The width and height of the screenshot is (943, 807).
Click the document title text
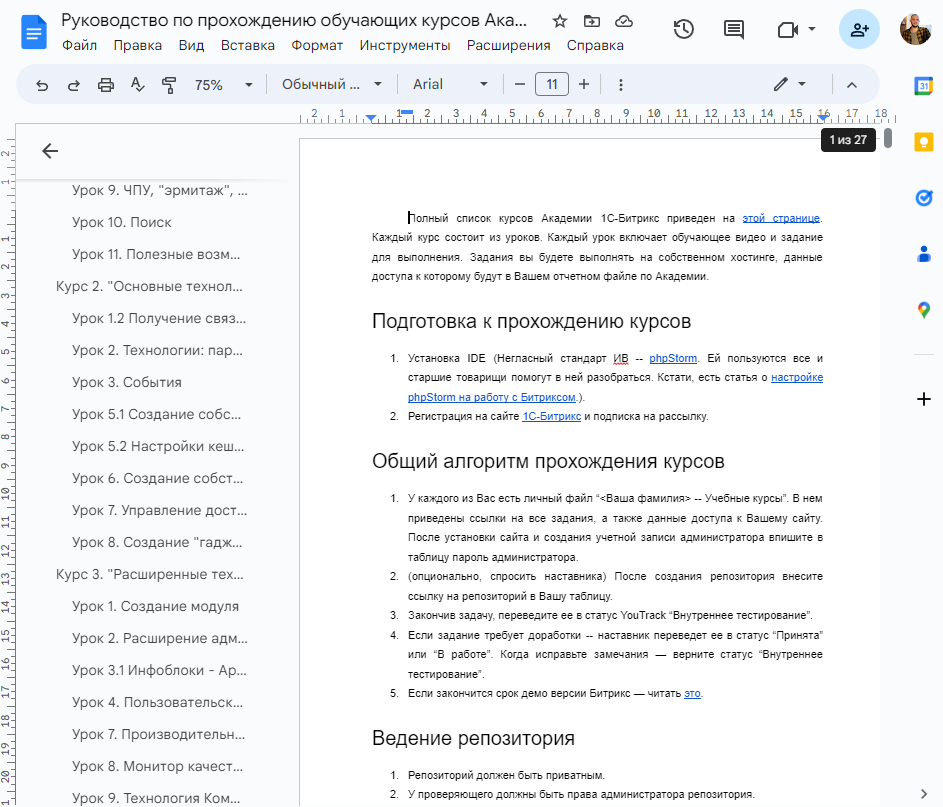click(x=293, y=20)
